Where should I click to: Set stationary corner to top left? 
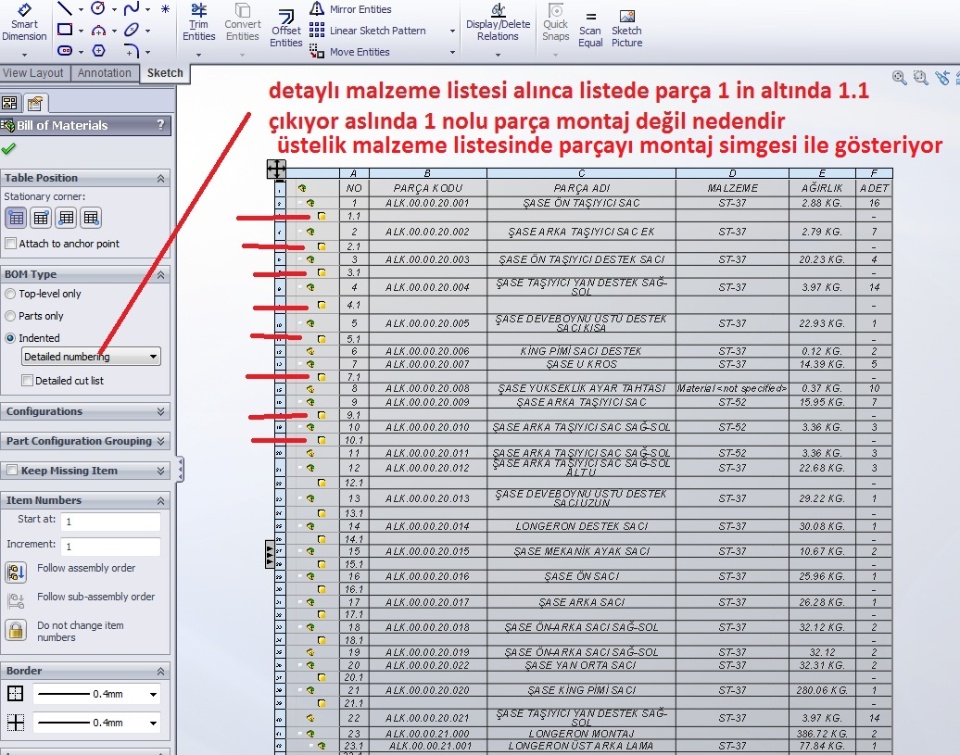click(16, 218)
